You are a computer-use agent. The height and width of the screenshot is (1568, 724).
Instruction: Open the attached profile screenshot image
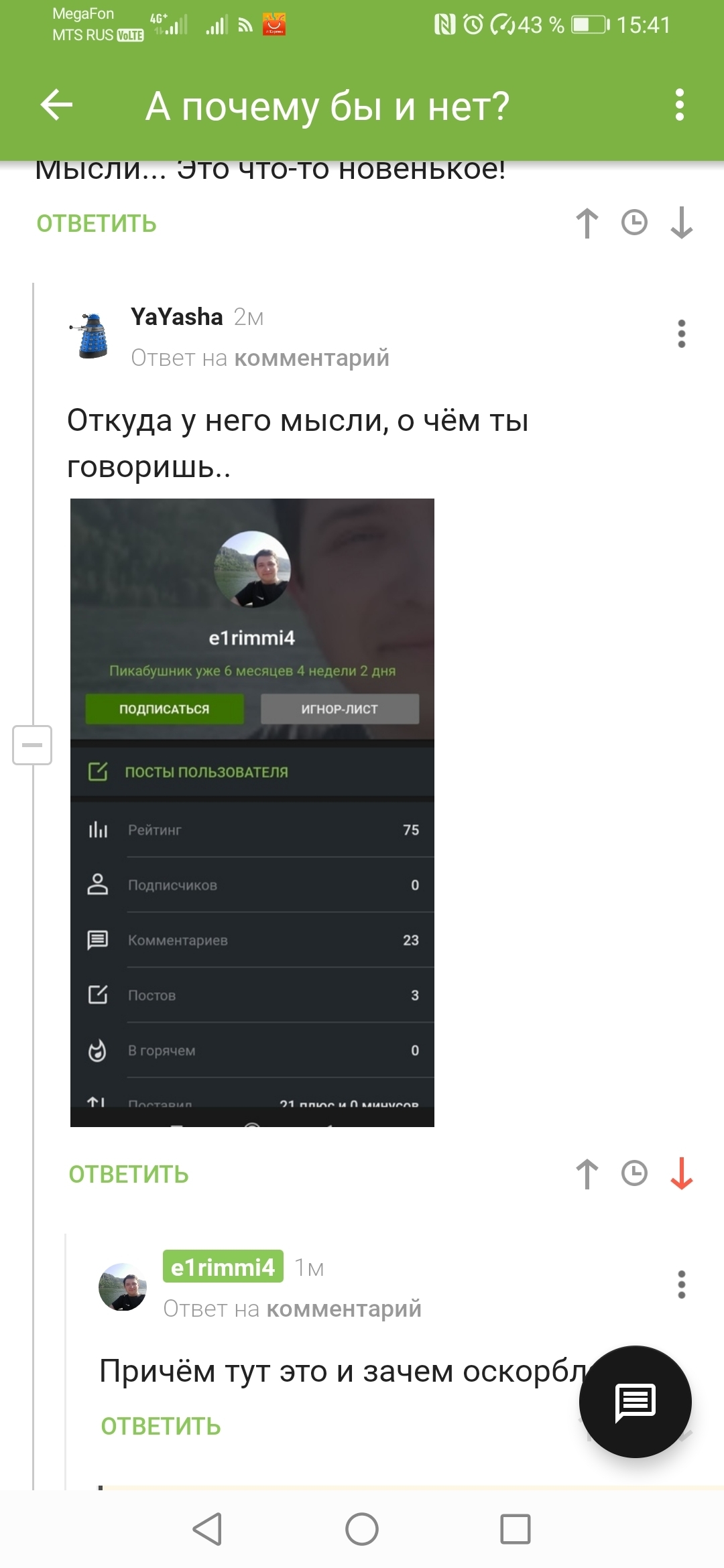[x=252, y=813]
